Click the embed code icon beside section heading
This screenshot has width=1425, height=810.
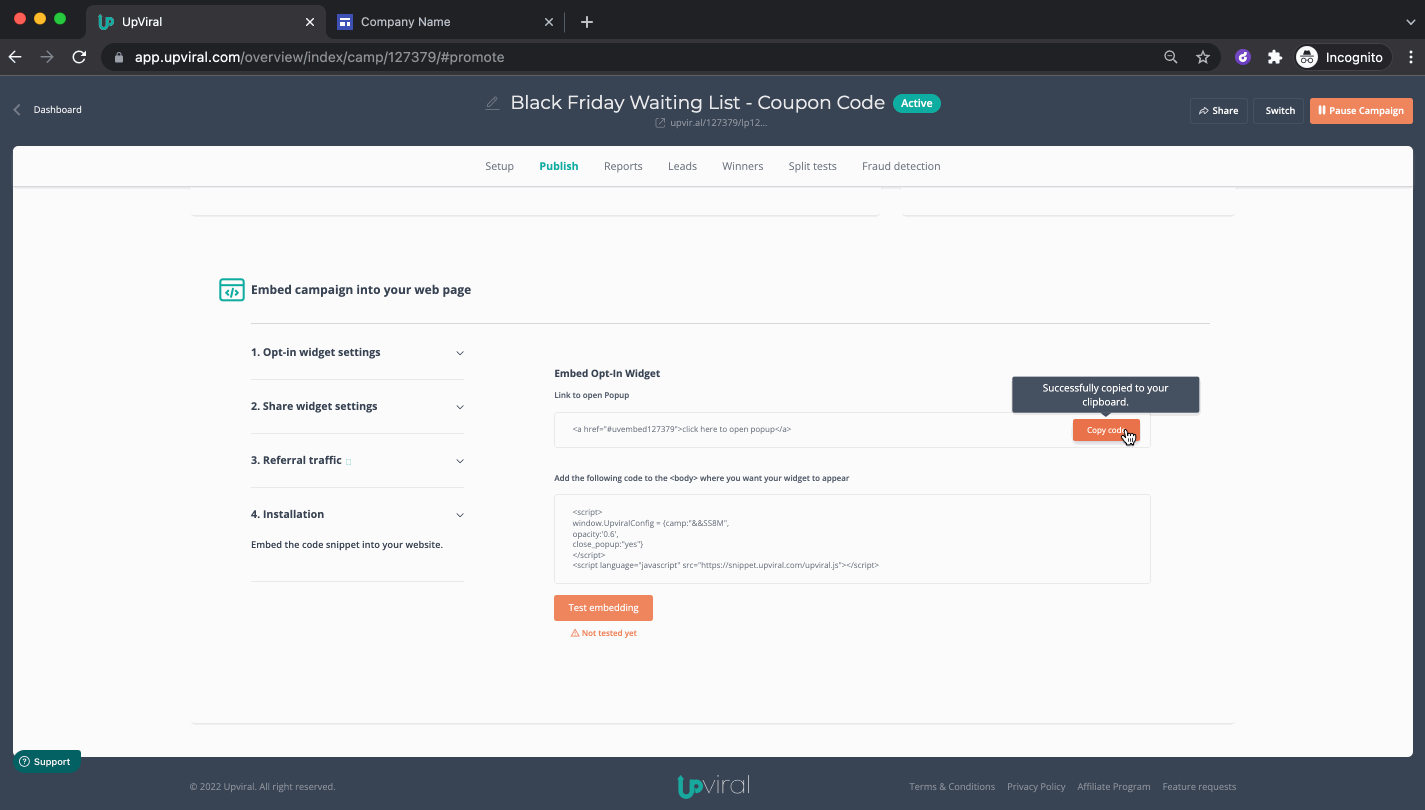pyautogui.click(x=231, y=290)
